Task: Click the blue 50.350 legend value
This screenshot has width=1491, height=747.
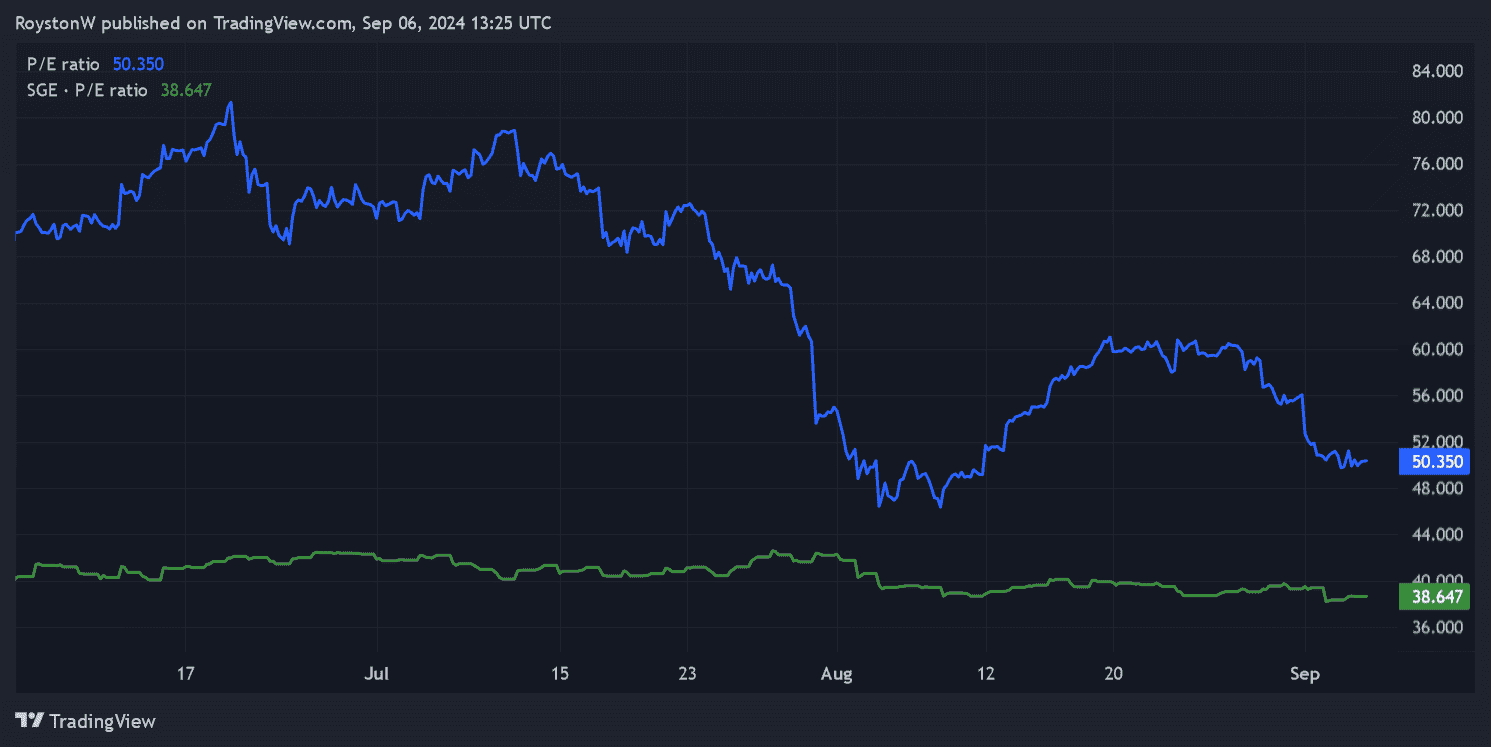Action: (x=137, y=64)
